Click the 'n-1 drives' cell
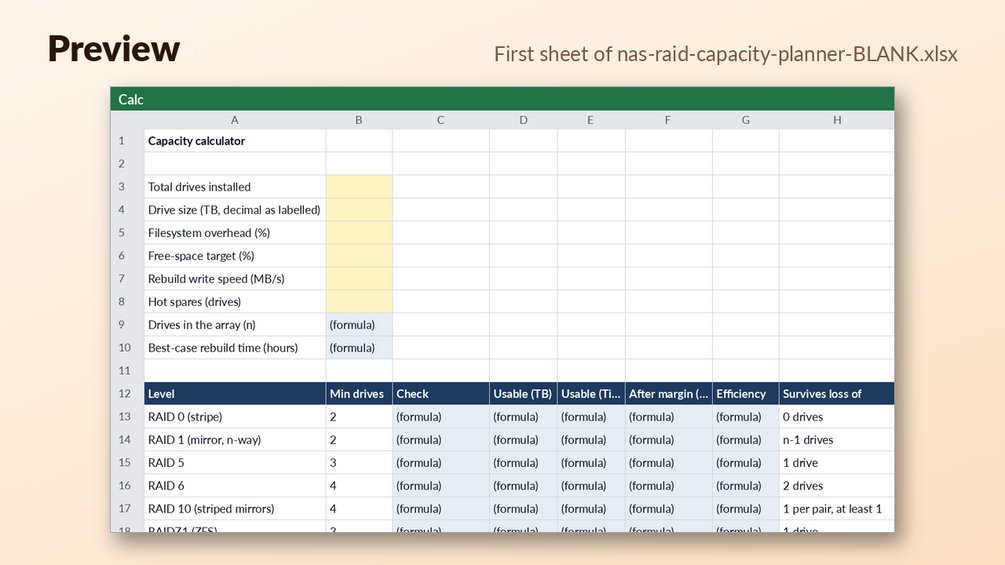The height and width of the screenshot is (565, 1005). [837, 440]
